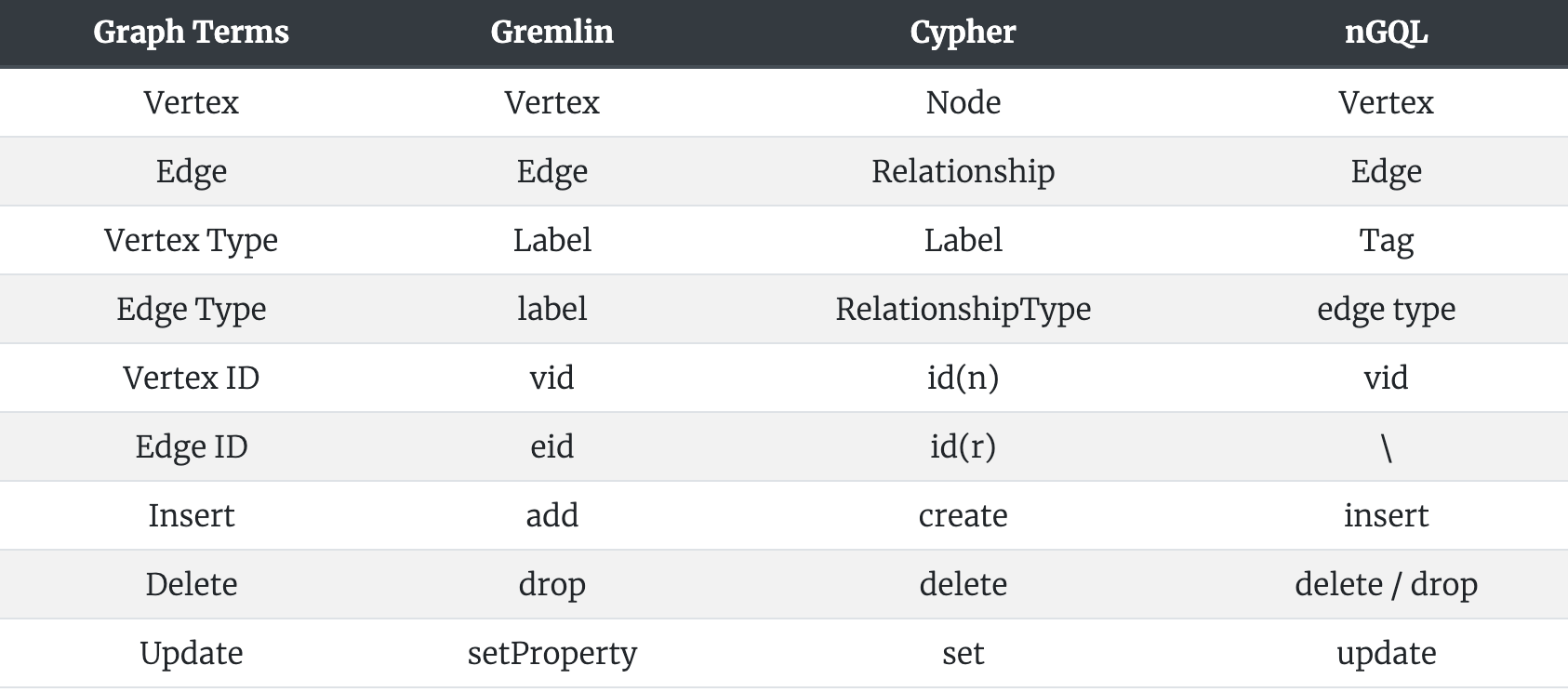Viewport: 1568px width, 692px height.
Task: Click the delete / drop cell
Action: (1386, 584)
